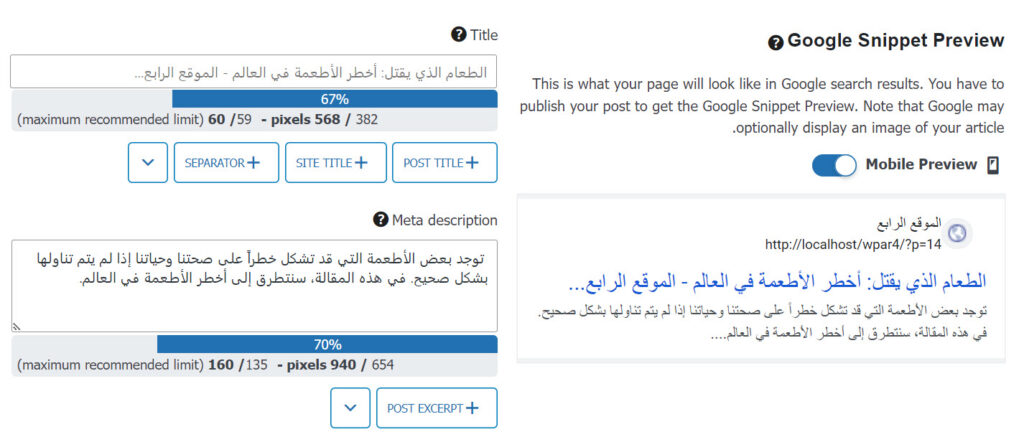
Task: Insert the SEPARATOR tag into title
Action: click(225, 163)
